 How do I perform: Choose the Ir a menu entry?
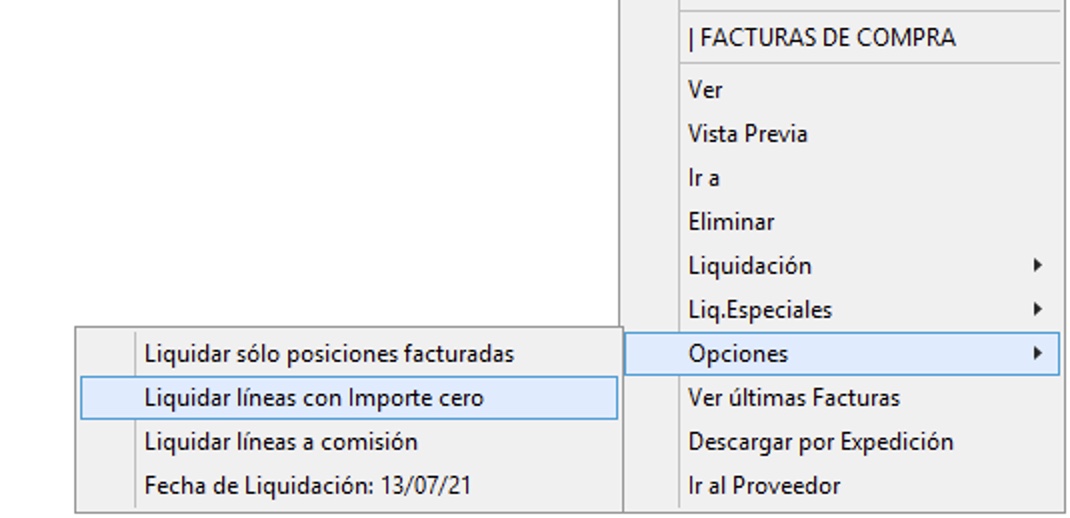click(x=704, y=178)
